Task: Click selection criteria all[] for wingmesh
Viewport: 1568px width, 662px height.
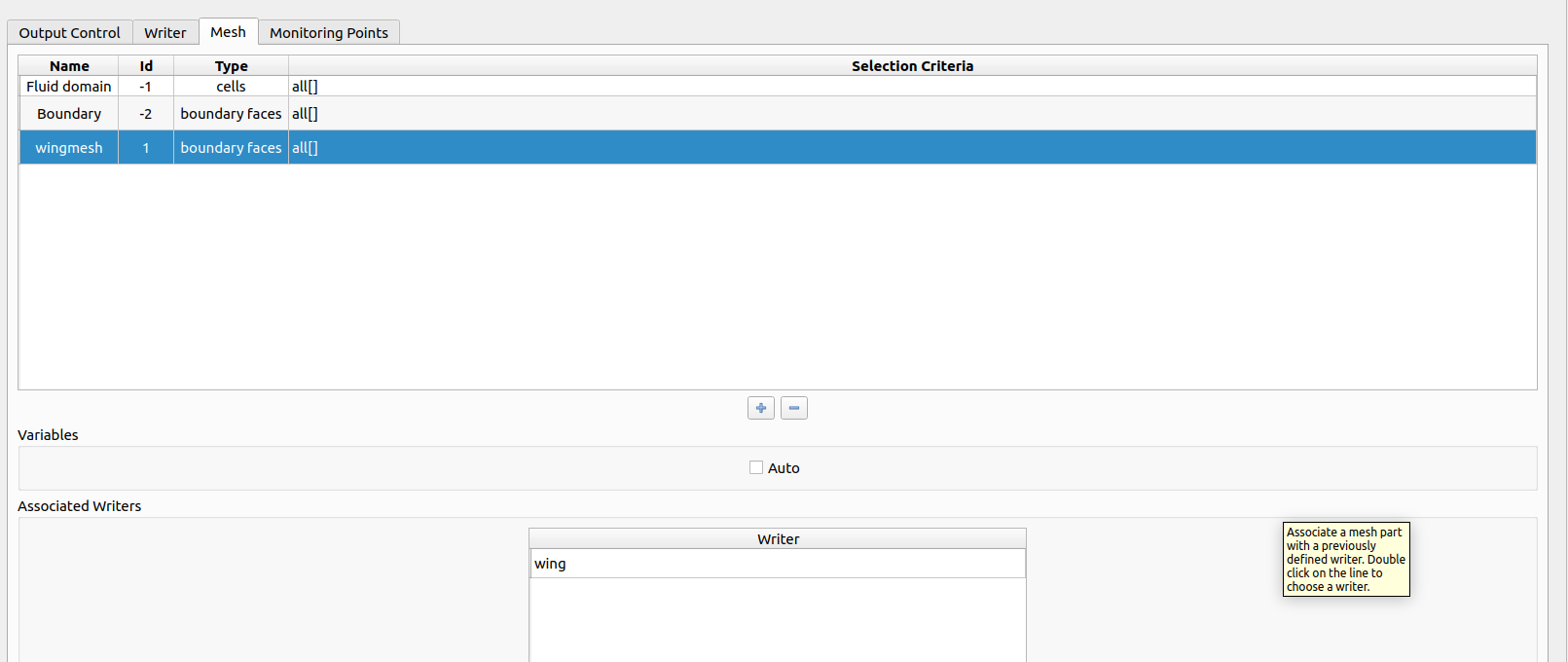Action: [306, 148]
